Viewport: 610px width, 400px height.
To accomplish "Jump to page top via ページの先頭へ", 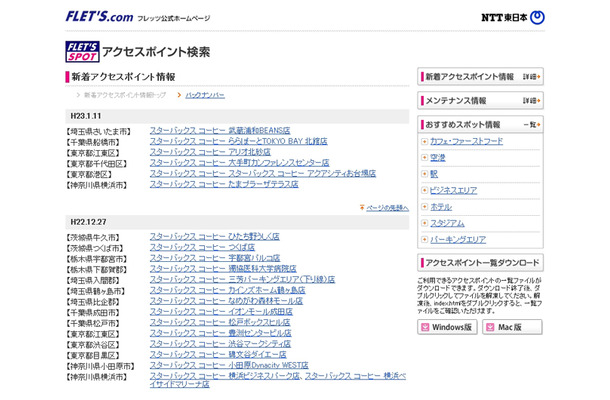I will (x=387, y=208).
